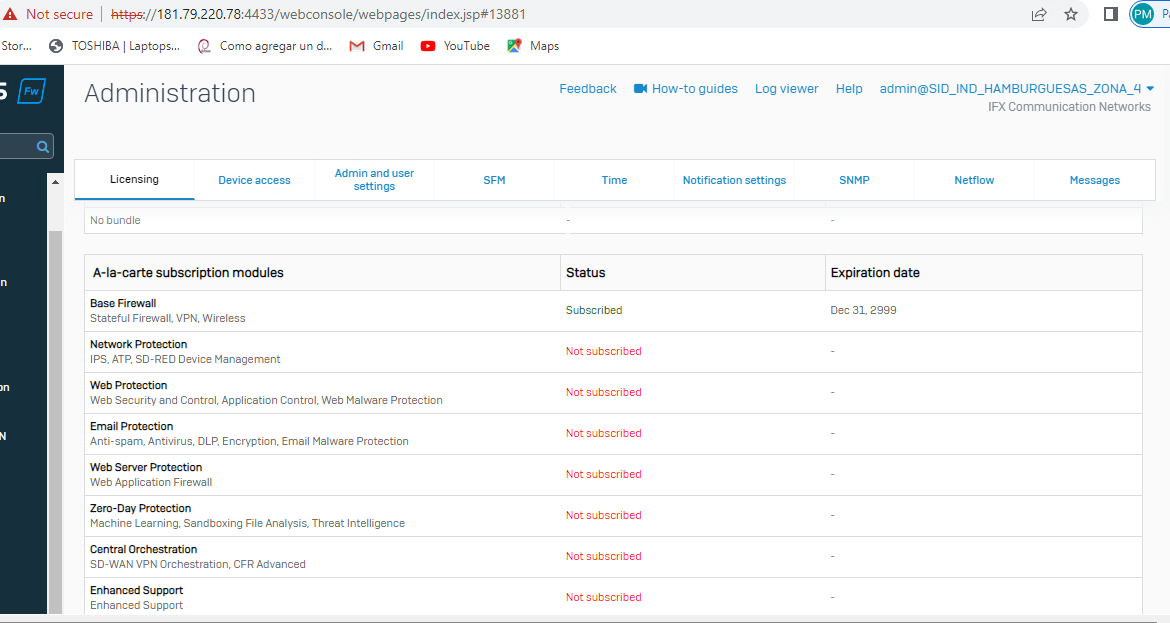Image resolution: width=1170 pixels, height=623 pixels.
Task: Click the sidebar vertical scrollbar
Action: coord(55,400)
